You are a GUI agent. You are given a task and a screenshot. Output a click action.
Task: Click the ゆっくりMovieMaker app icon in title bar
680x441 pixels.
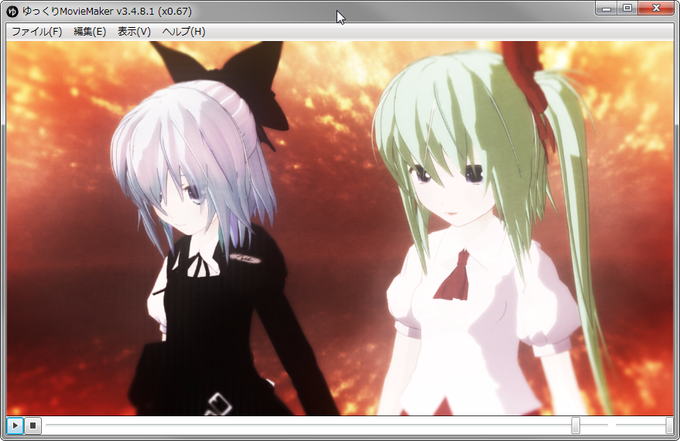pos(13,11)
